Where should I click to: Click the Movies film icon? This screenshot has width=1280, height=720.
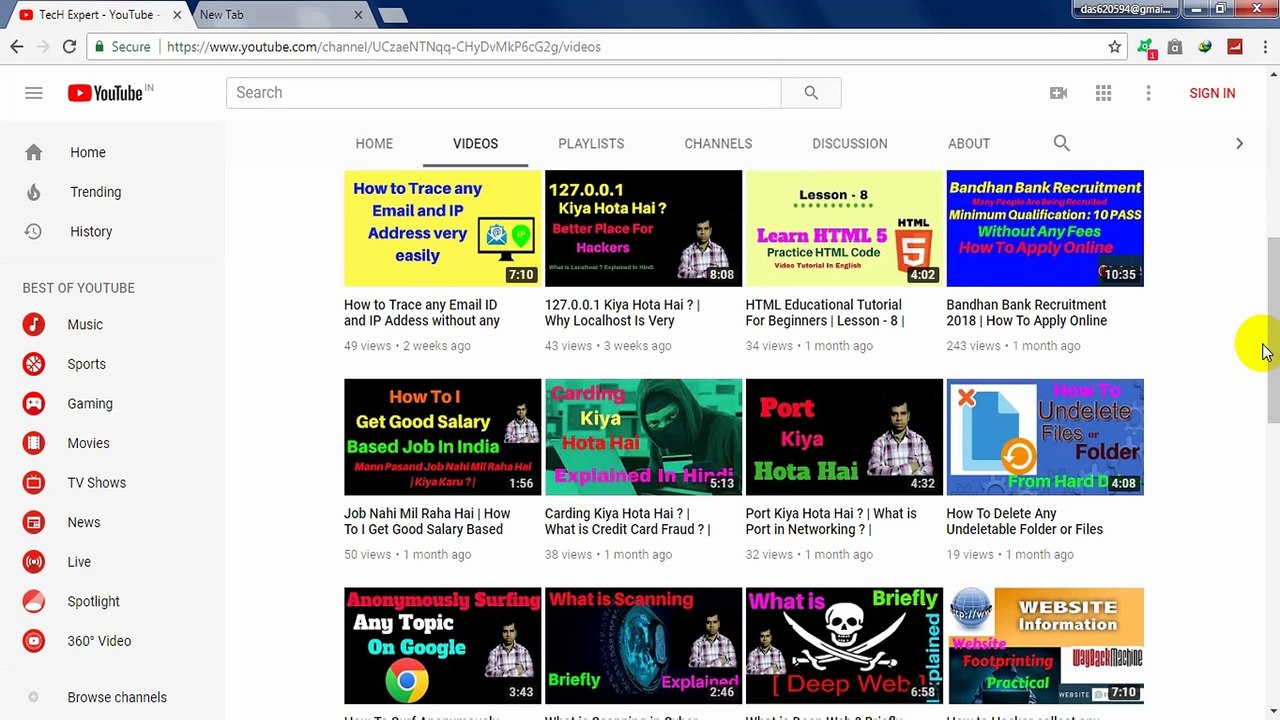34,443
